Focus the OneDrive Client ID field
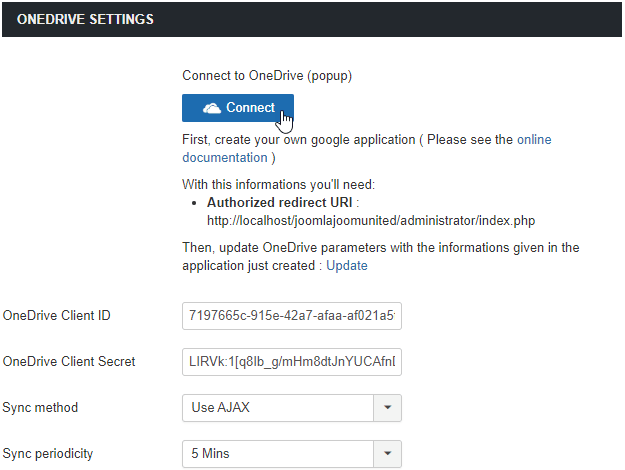This screenshot has height=470, width=625. [291, 316]
